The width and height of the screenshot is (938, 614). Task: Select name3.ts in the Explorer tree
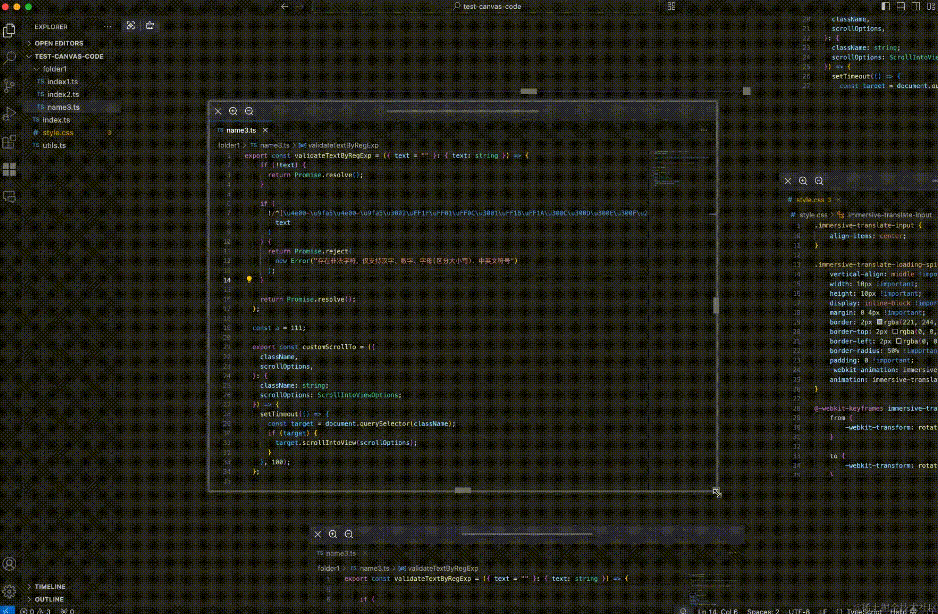point(72,107)
